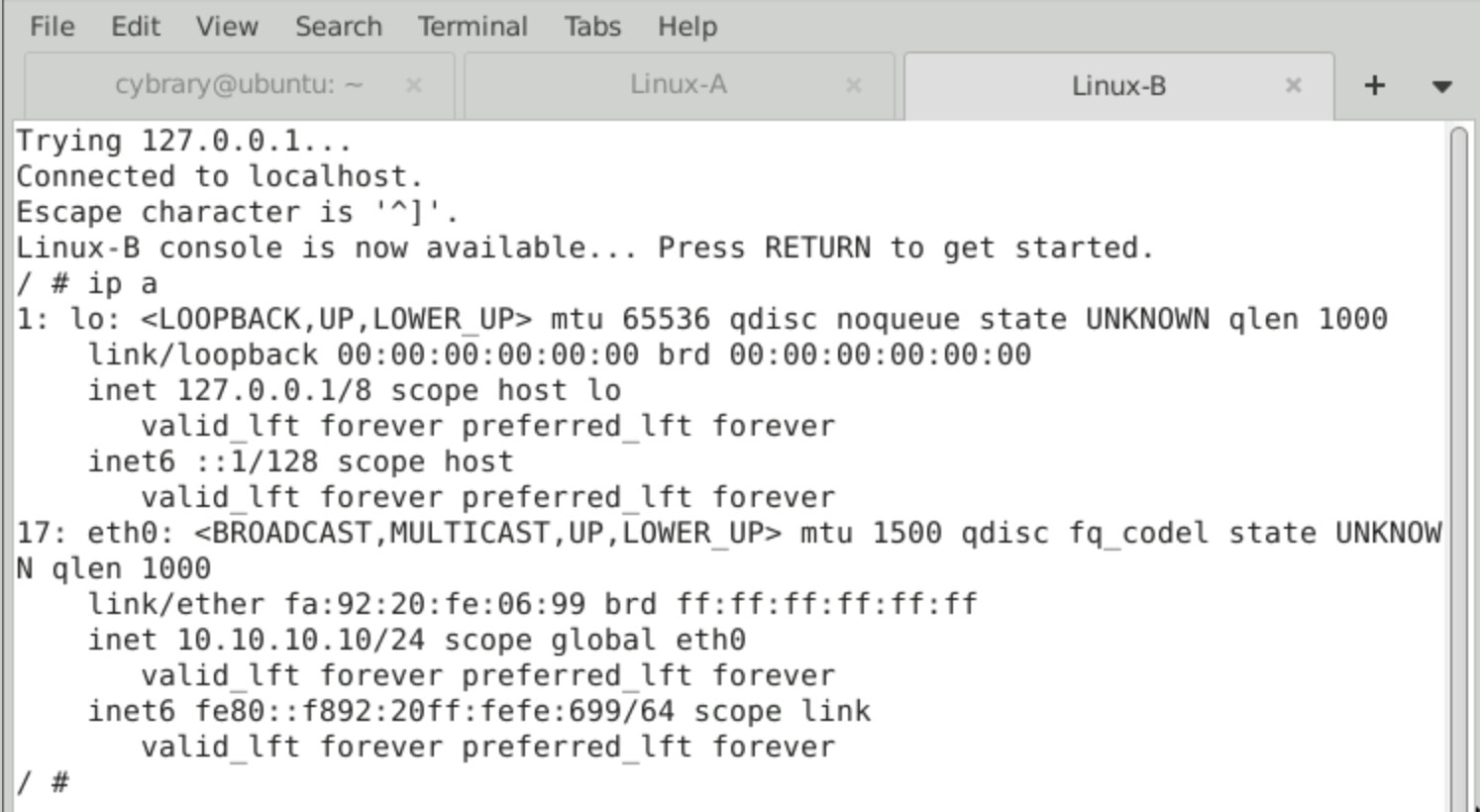The image size is (1480, 812).
Task: Click the terminal vertical scrollbar
Action: 1458,465
